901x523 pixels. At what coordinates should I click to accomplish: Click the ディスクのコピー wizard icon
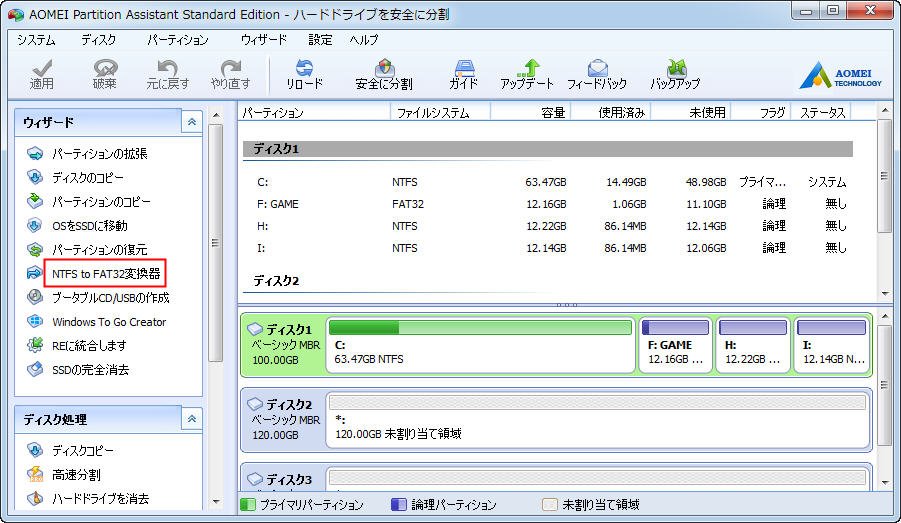pos(35,178)
